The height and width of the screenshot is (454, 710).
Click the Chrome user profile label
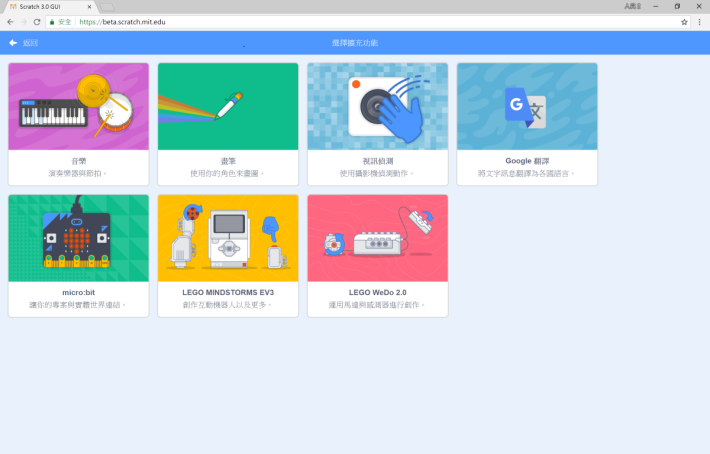coord(632,6)
